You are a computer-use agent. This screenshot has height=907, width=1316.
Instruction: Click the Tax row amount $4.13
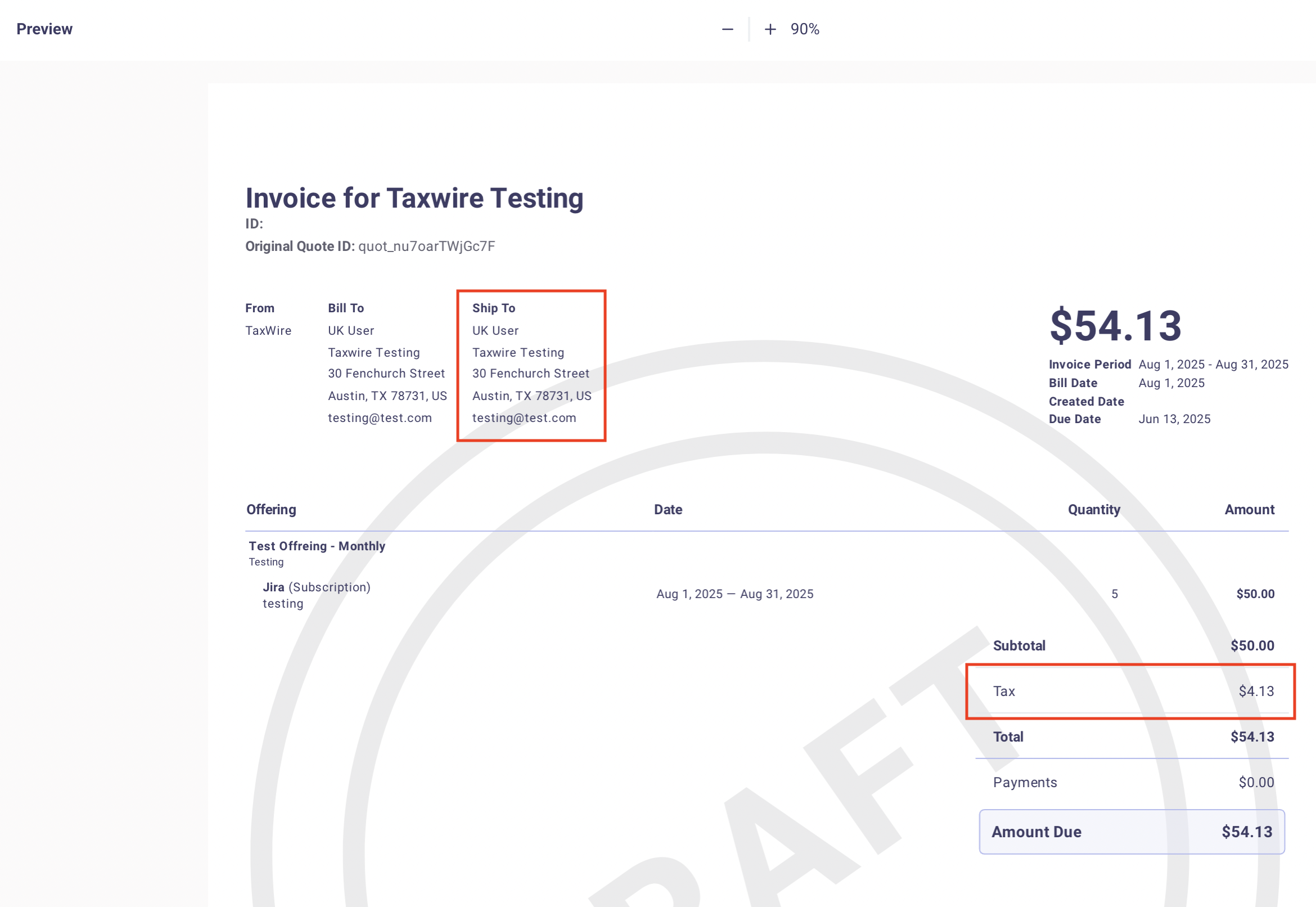tap(1256, 691)
